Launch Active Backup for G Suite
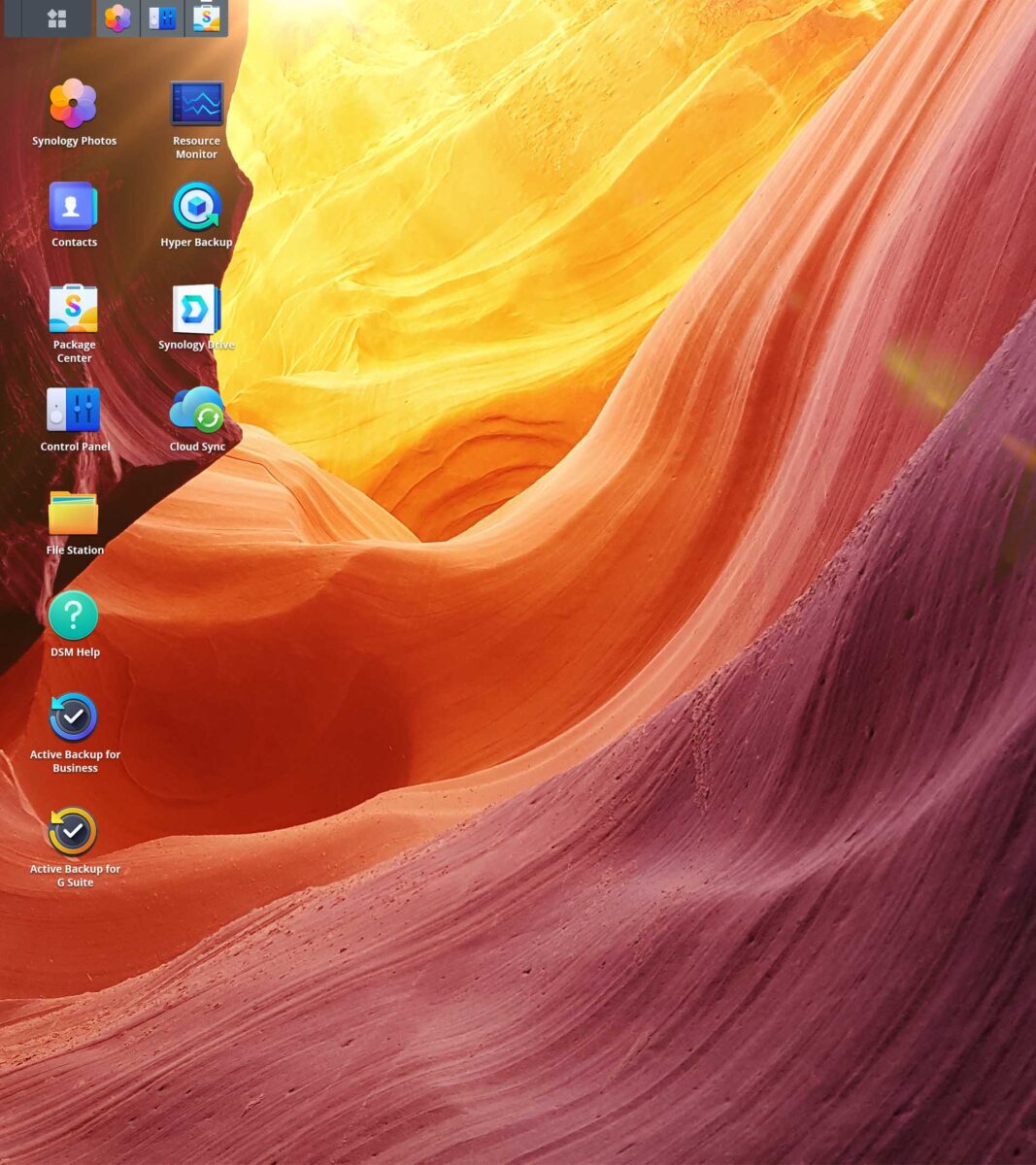Screen dimensions: 1036x1165 click(74, 832)
